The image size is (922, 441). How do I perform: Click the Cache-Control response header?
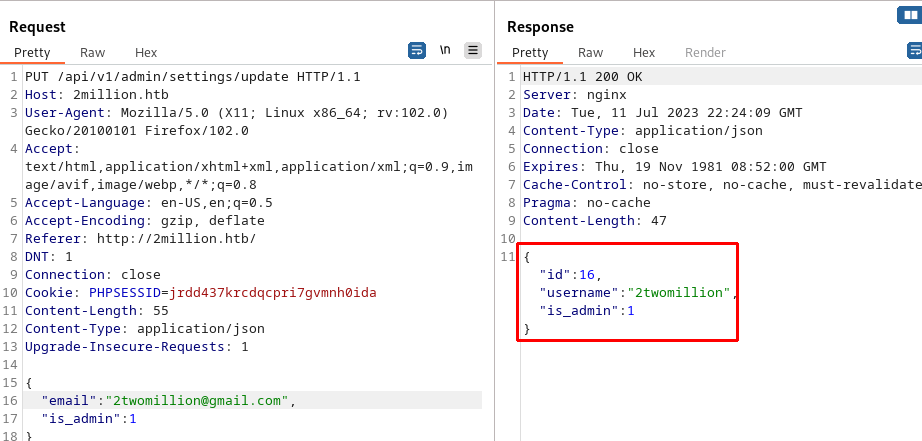(x=722, y=185)
